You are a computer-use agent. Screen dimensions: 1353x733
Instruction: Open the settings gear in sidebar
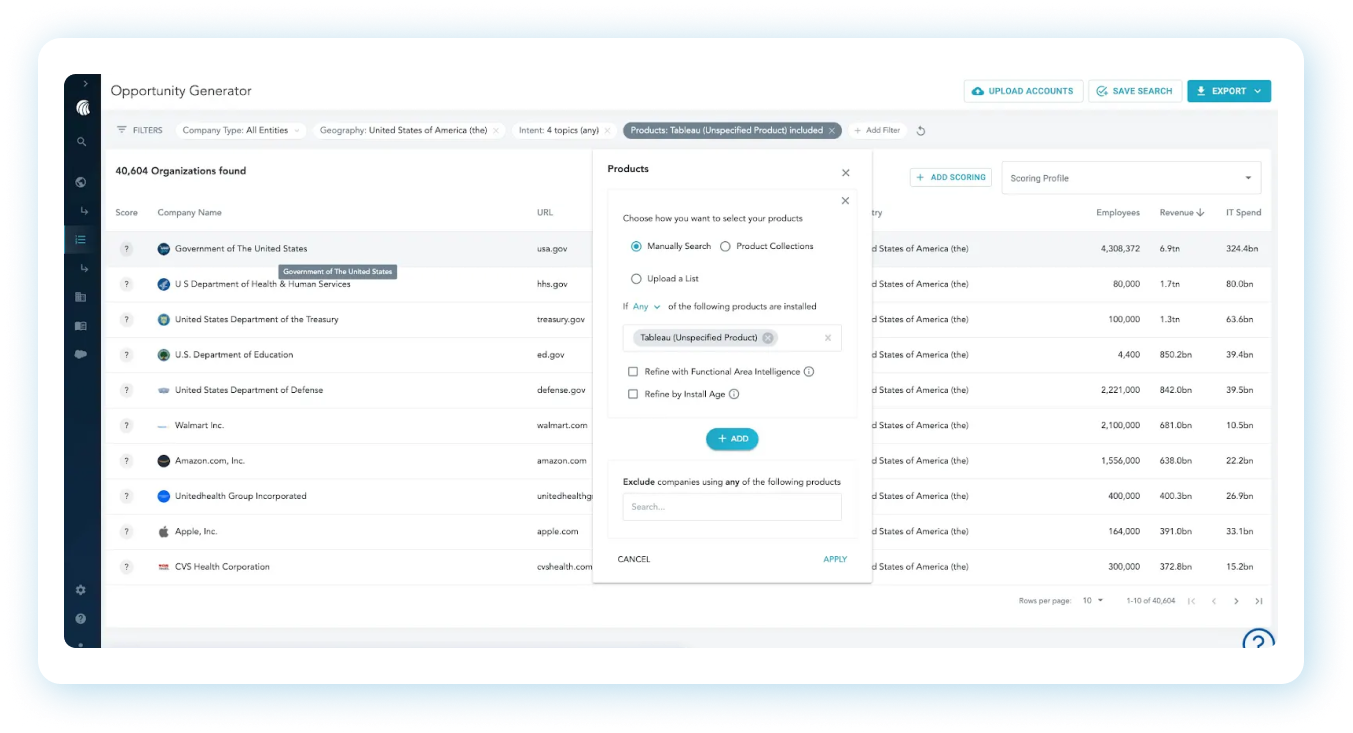coord(81,590)
